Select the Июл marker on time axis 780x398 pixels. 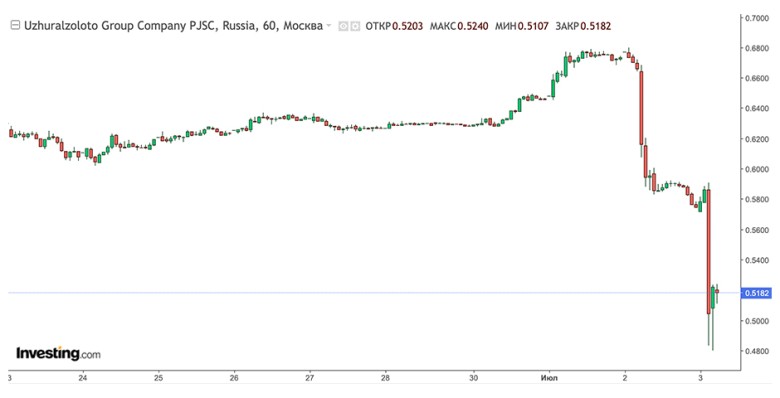tap(549, 378)
